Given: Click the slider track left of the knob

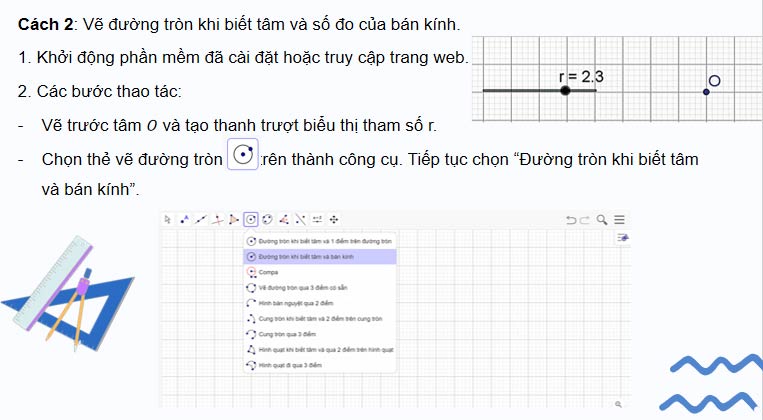Looking at the screenshot, I should point(521,91).
